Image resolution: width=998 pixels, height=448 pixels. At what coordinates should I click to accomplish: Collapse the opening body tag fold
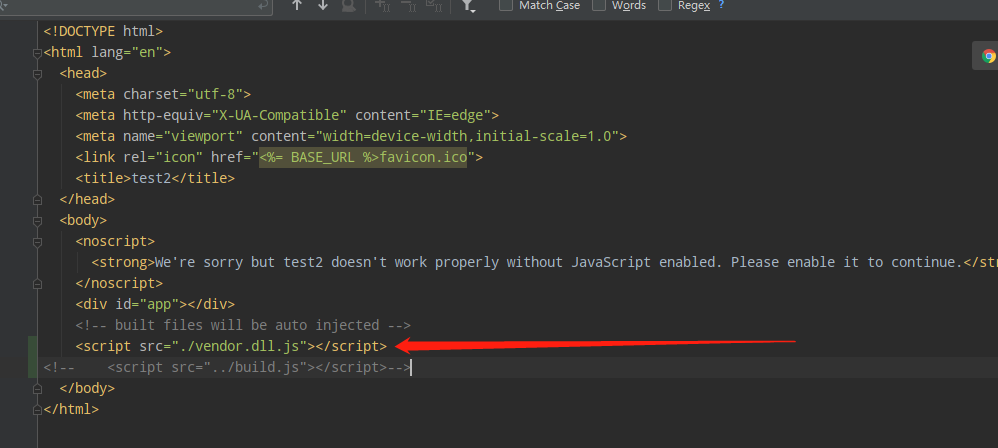click(x=38, y=221)
